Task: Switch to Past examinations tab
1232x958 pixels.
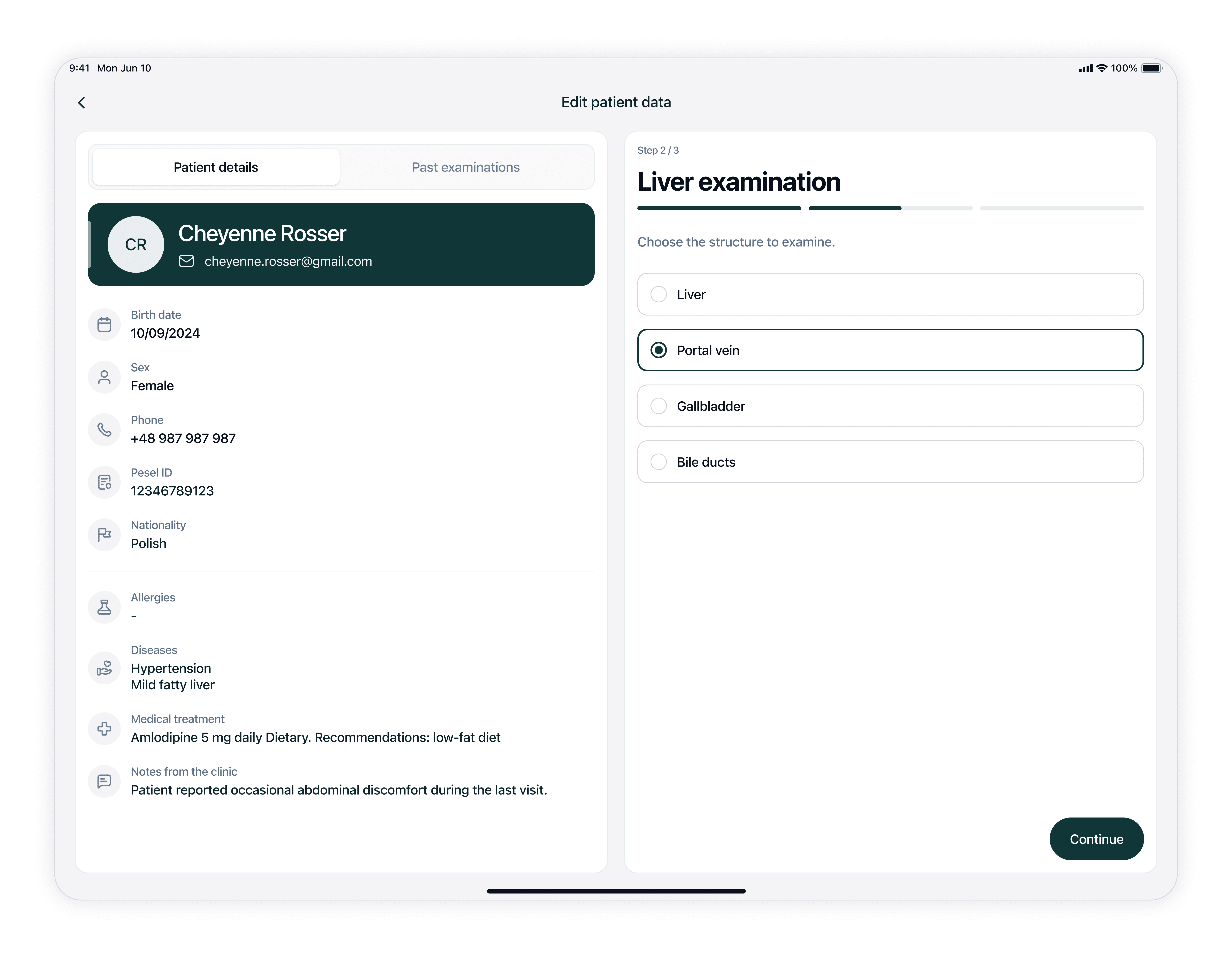Action: (465, 167)
